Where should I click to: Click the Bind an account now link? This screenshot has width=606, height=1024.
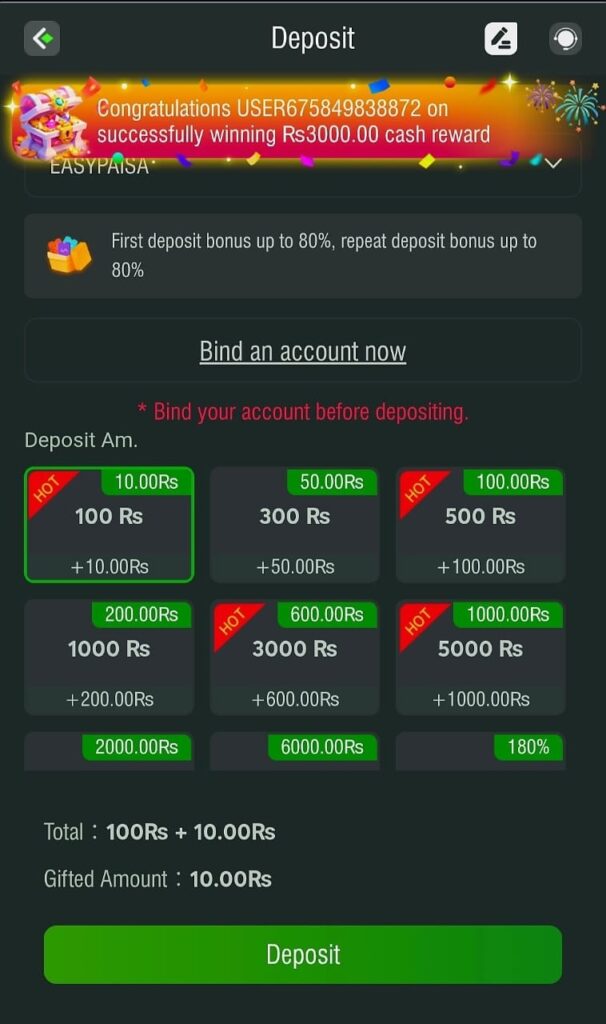(x=303, y=351)
